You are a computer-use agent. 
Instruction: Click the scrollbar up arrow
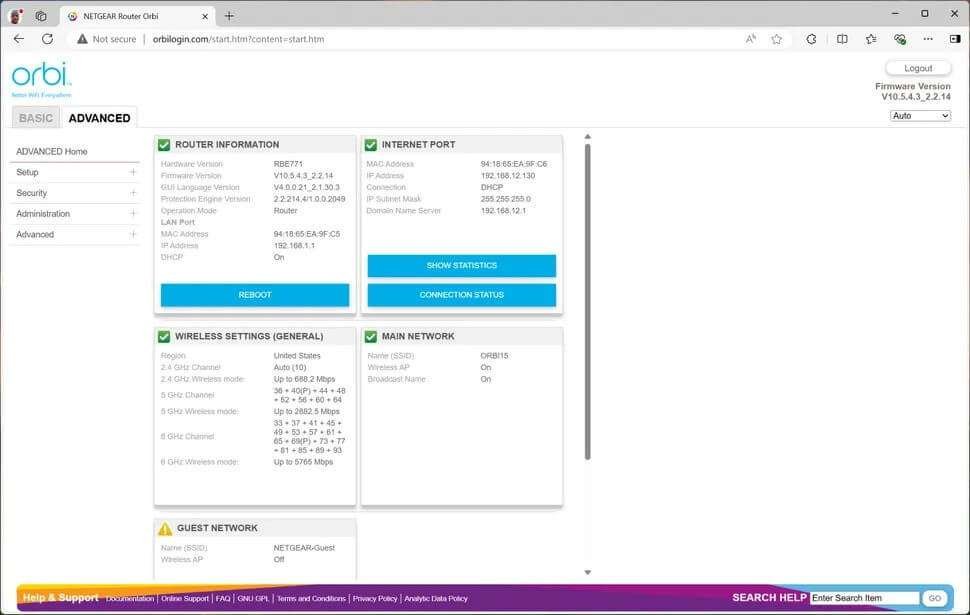point(588,137)
